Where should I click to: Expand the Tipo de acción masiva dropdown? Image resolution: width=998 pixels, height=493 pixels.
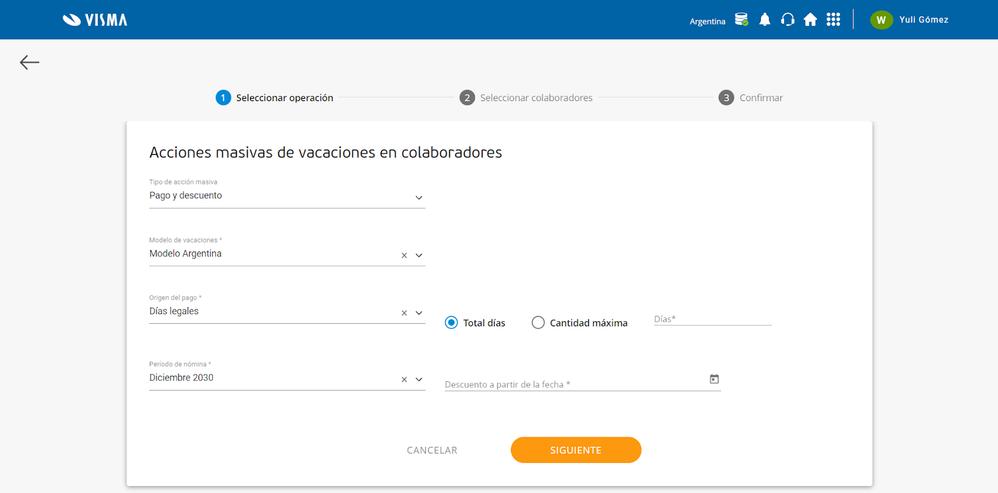pos(419,198)
